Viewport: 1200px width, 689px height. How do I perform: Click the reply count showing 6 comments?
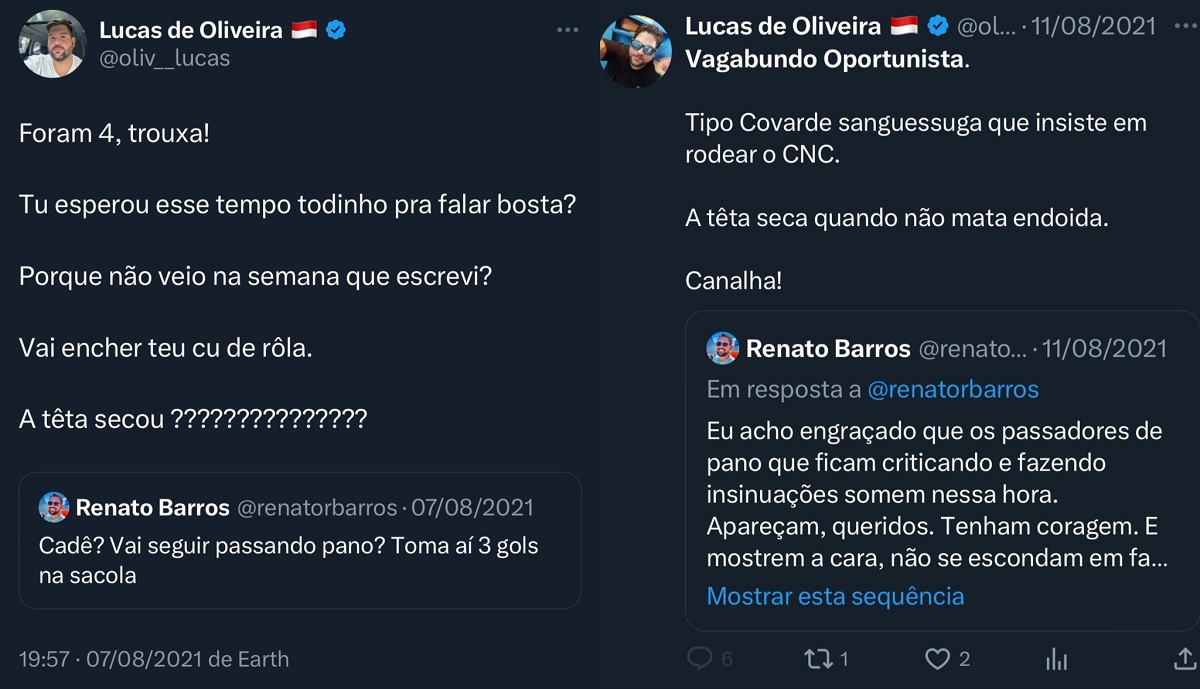(x=710, y=658)
